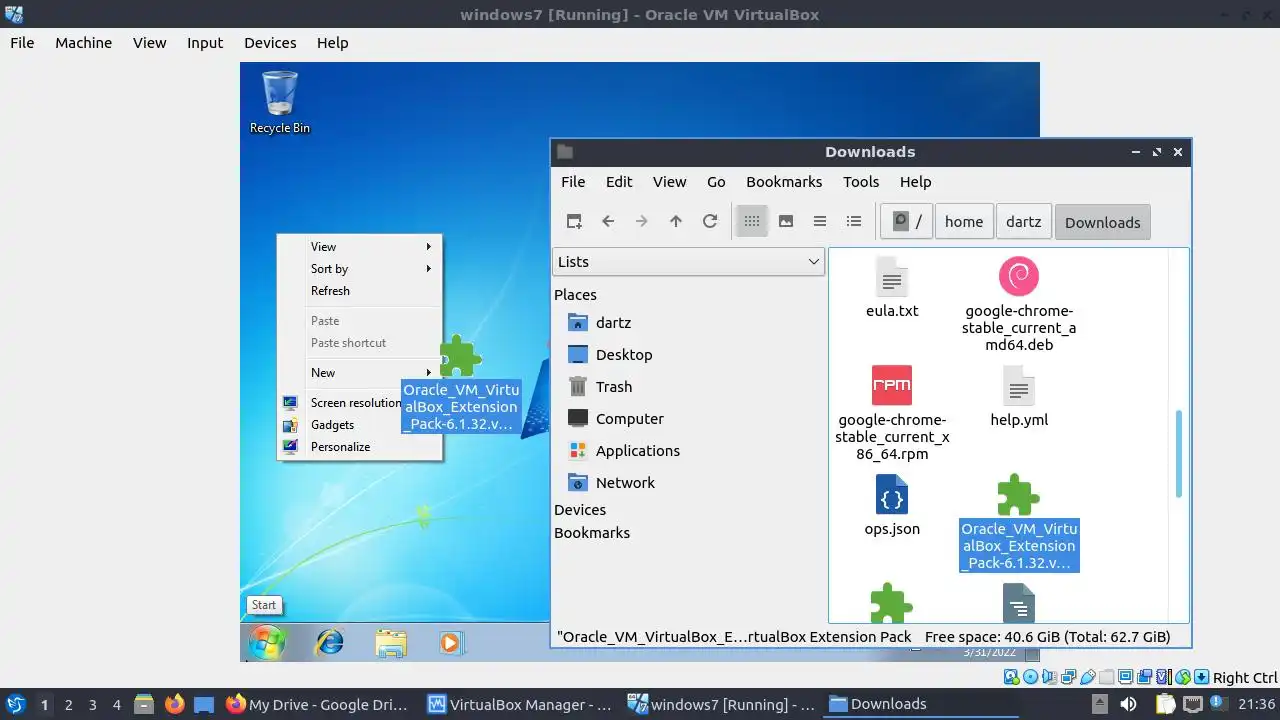Viewport: 1280px width, 720px height.
Task: Open View menu in Downloads window
Action: [669, 182]
